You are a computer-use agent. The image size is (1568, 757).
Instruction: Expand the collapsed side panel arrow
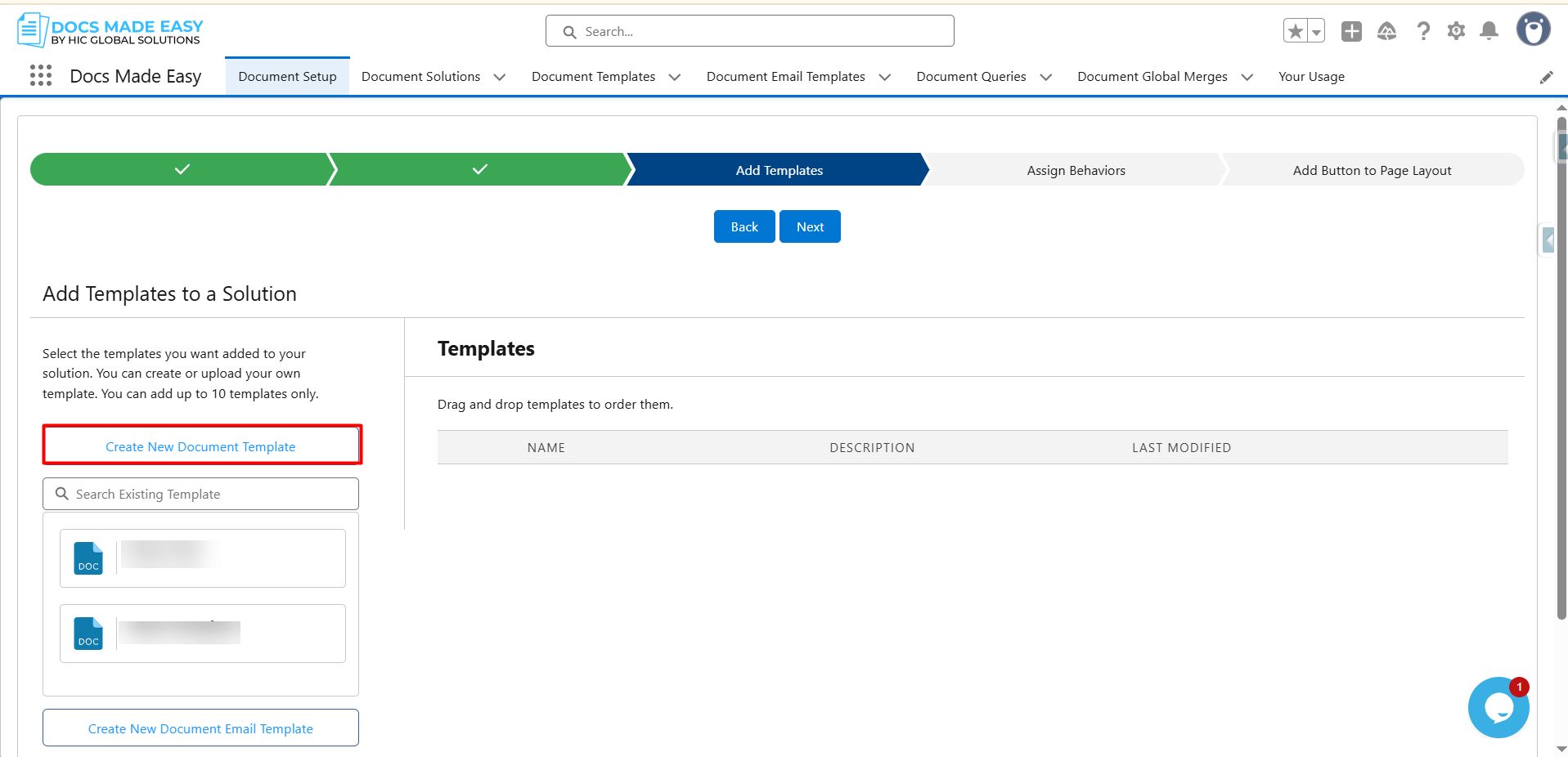tap(1548, 240)
